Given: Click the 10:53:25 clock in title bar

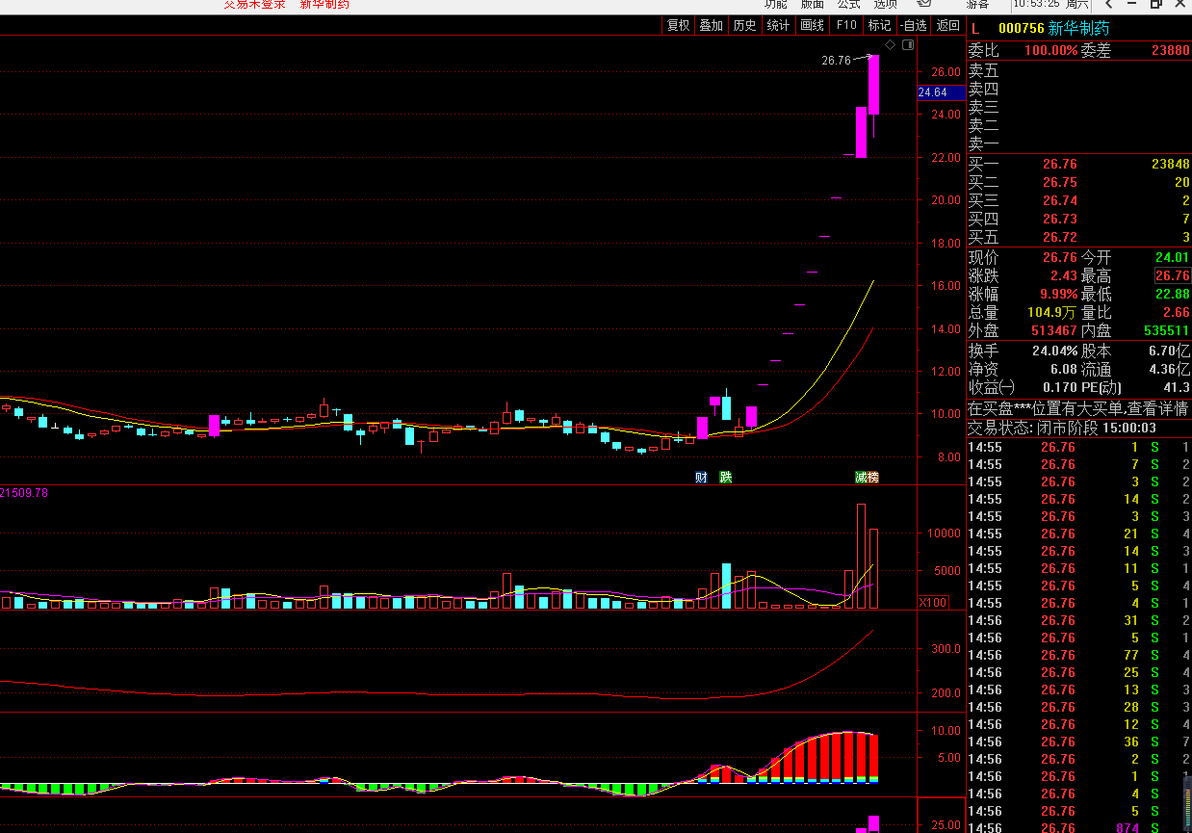Looking at the screenshot, I should coord(1036,5).
